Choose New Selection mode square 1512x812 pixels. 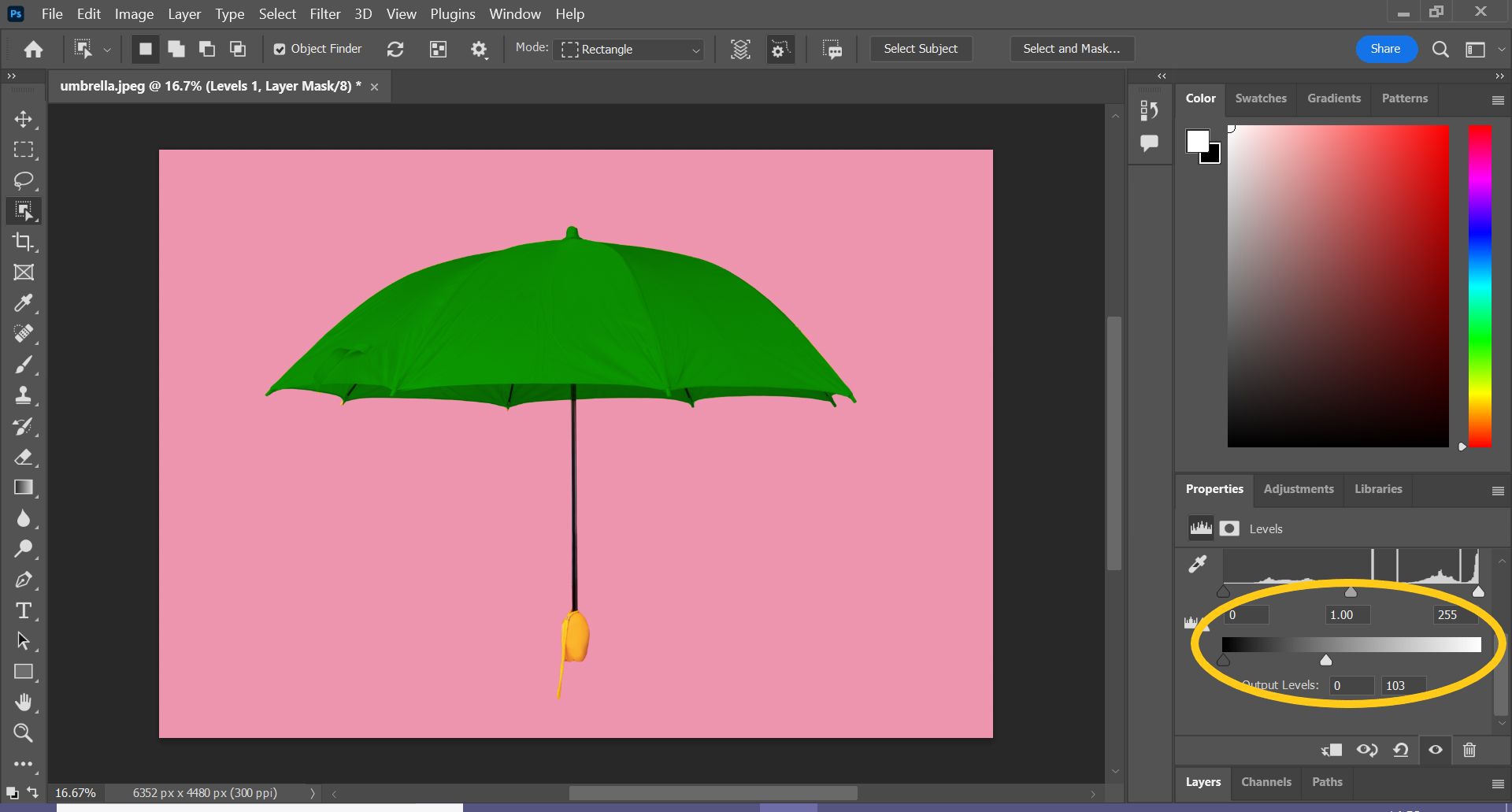(145, 50)
